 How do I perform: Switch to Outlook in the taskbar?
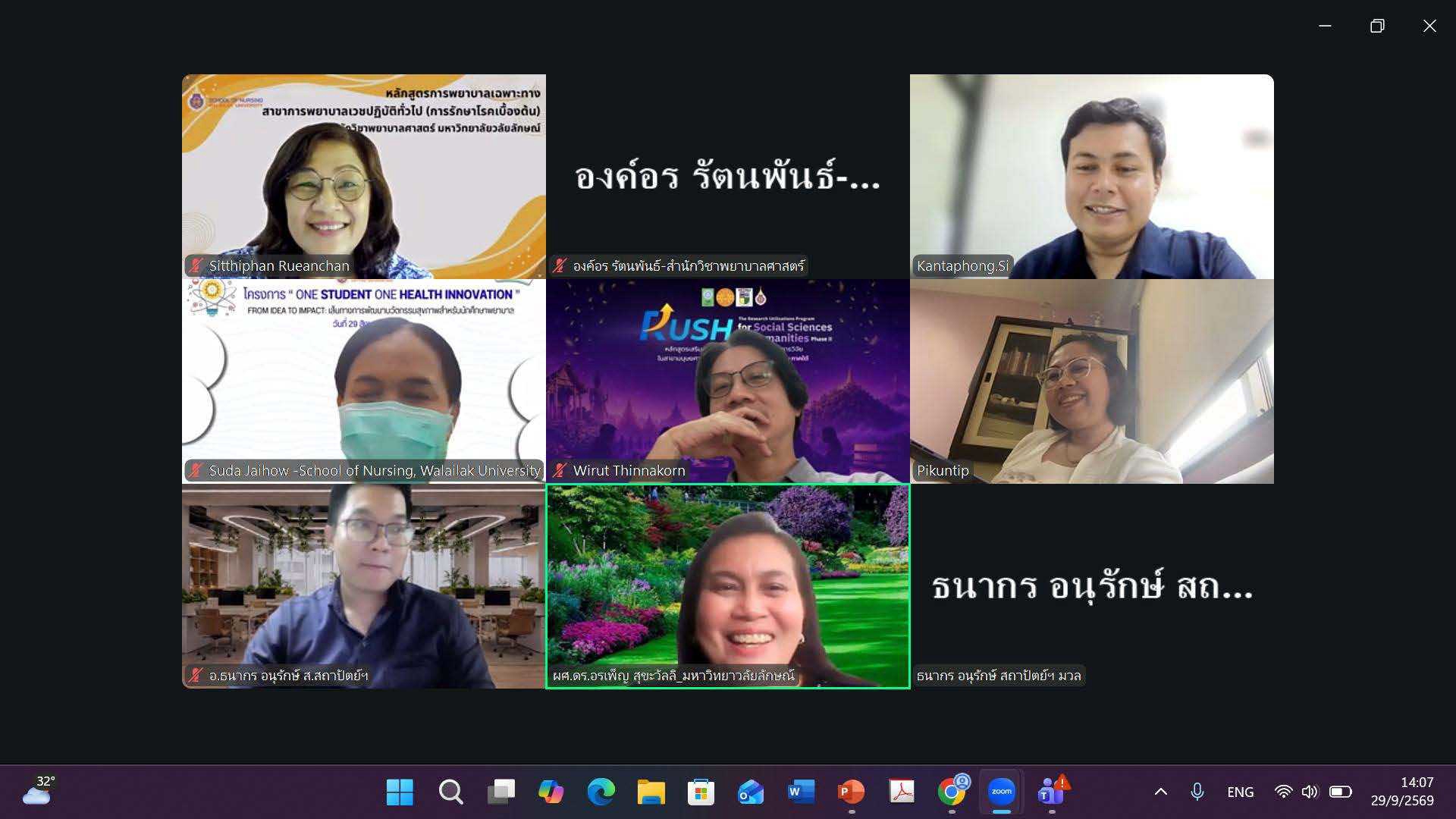pyautogui.click(x=751, y=792)
